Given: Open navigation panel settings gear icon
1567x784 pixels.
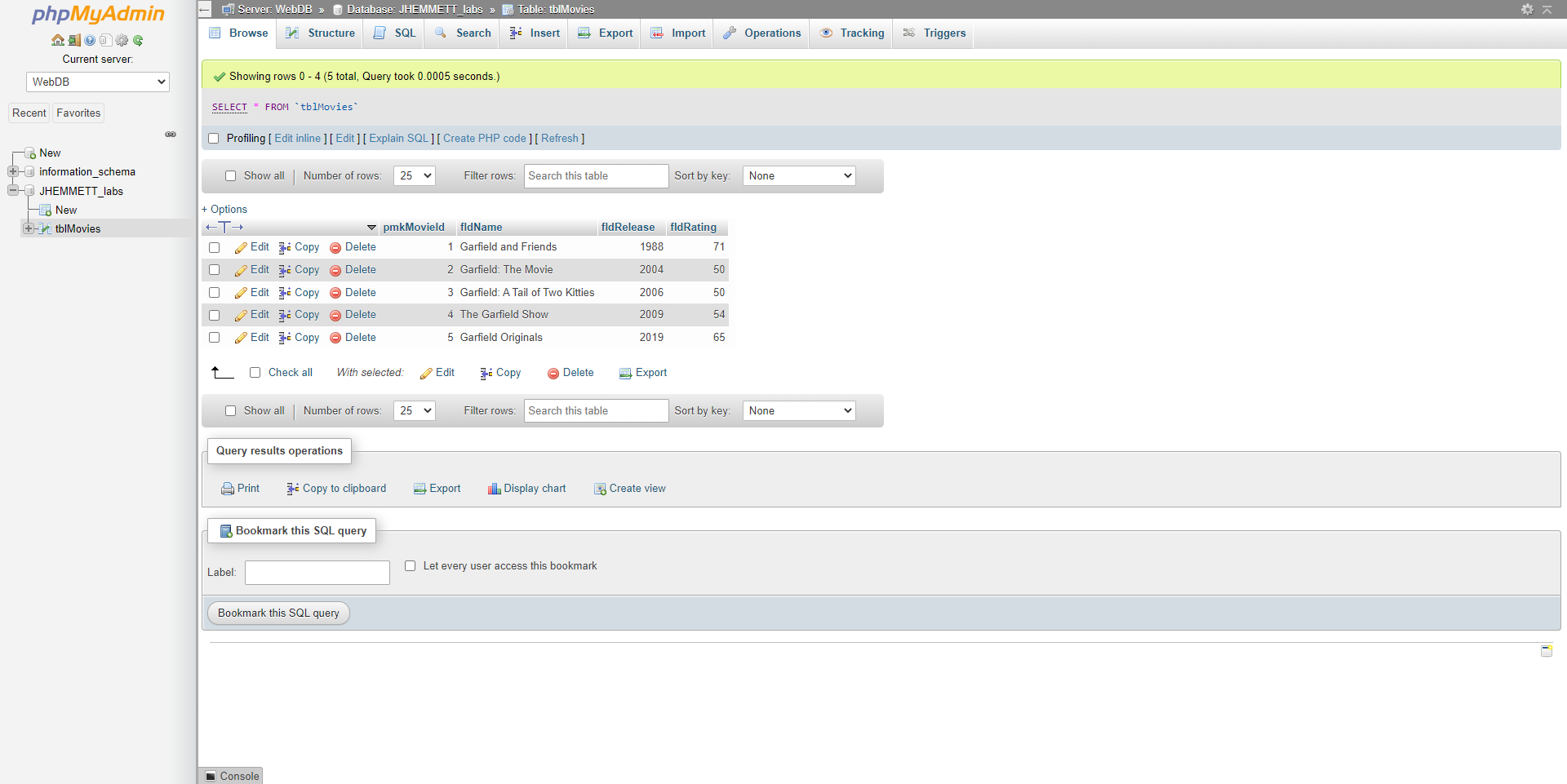Looking at the screenshot, I should (122, 40).
